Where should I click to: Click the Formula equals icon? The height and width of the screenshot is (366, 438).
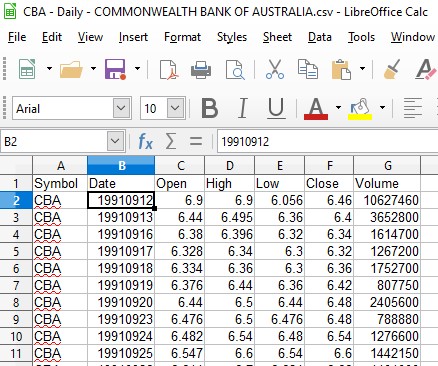196,141
